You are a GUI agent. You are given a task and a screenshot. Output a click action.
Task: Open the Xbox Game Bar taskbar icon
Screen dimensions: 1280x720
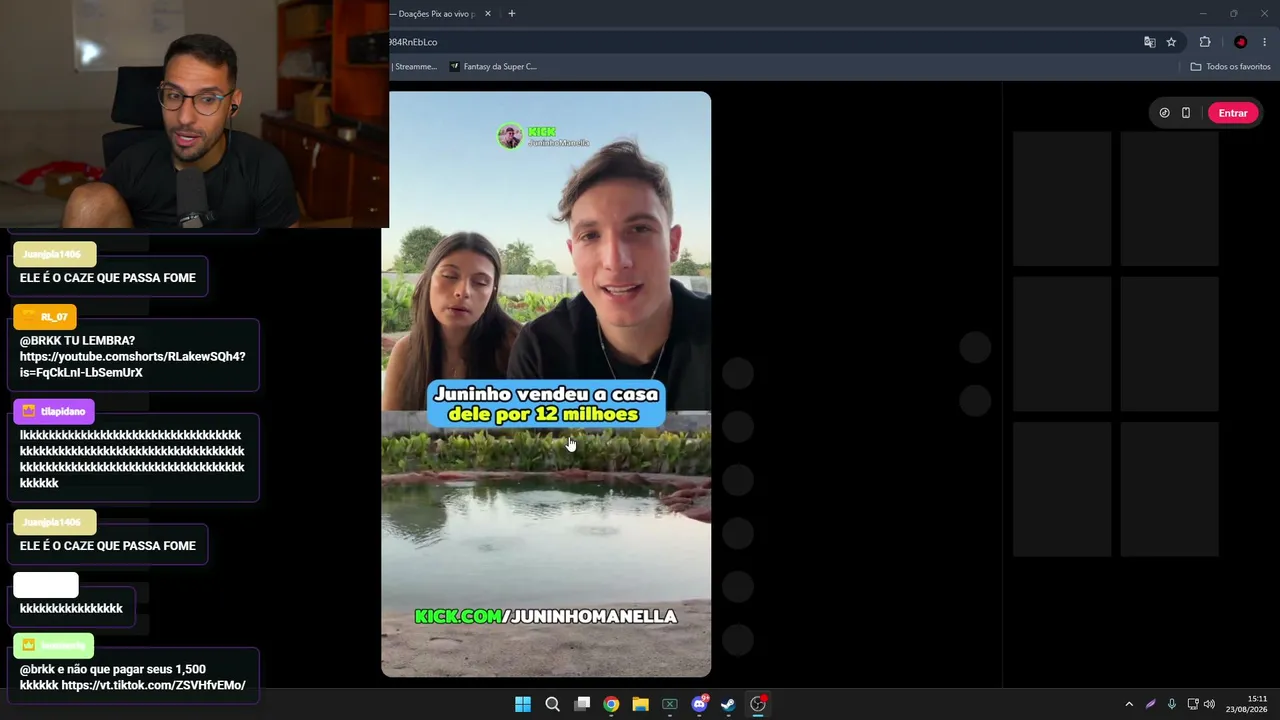tap(670, 704)
